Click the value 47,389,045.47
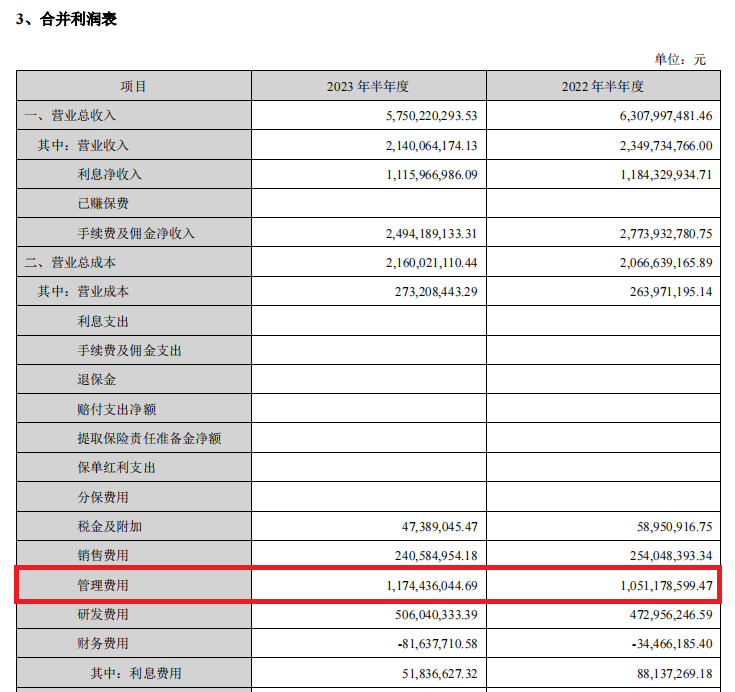Screen dimensions: 735x692 [x=440, y=527]
